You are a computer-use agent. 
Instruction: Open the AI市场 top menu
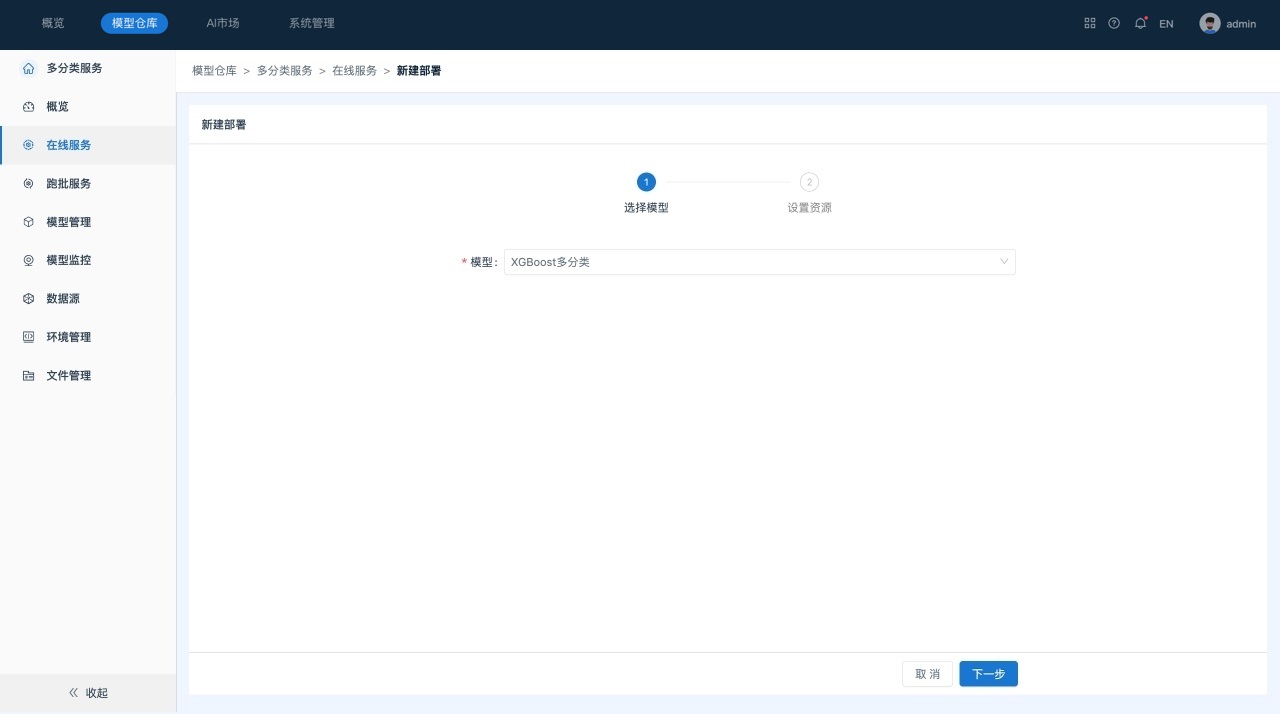pos(223,23)
